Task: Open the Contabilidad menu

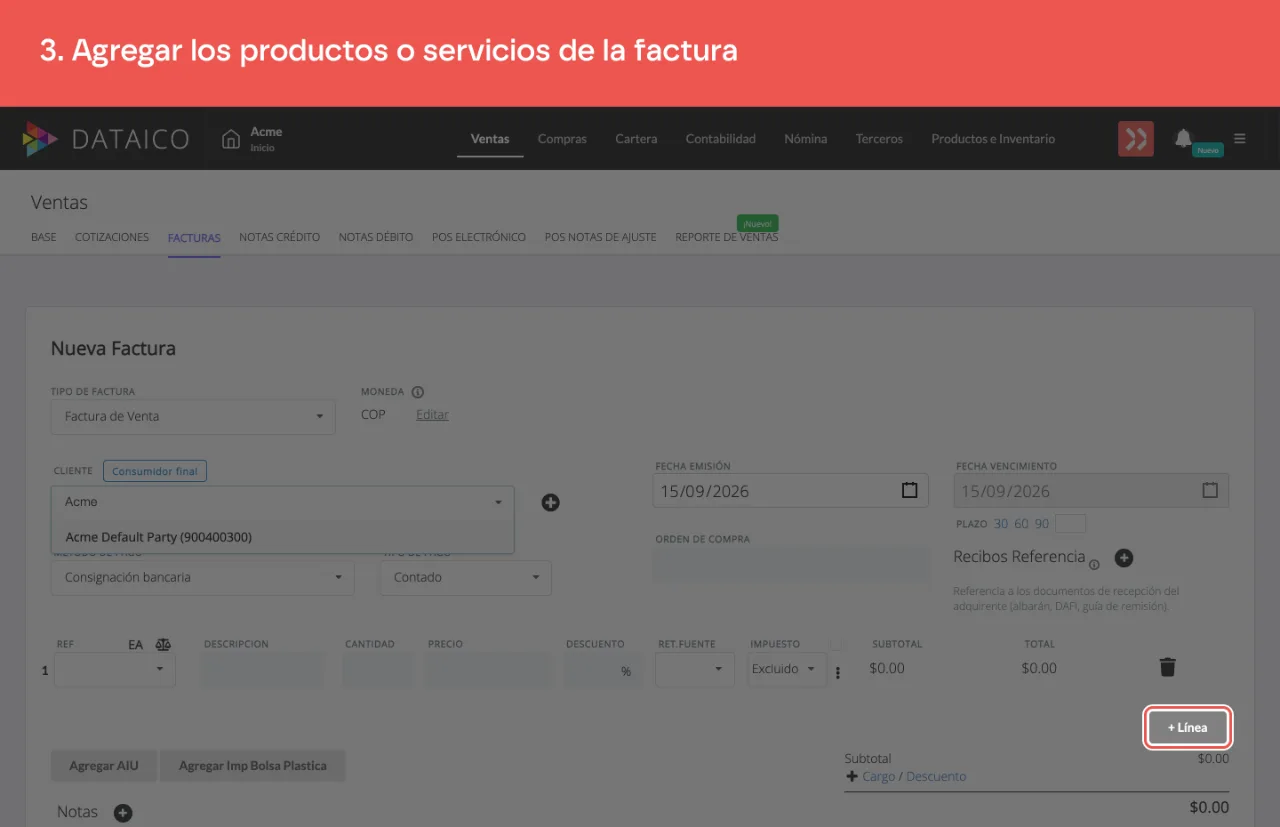Action: [721, 139]
